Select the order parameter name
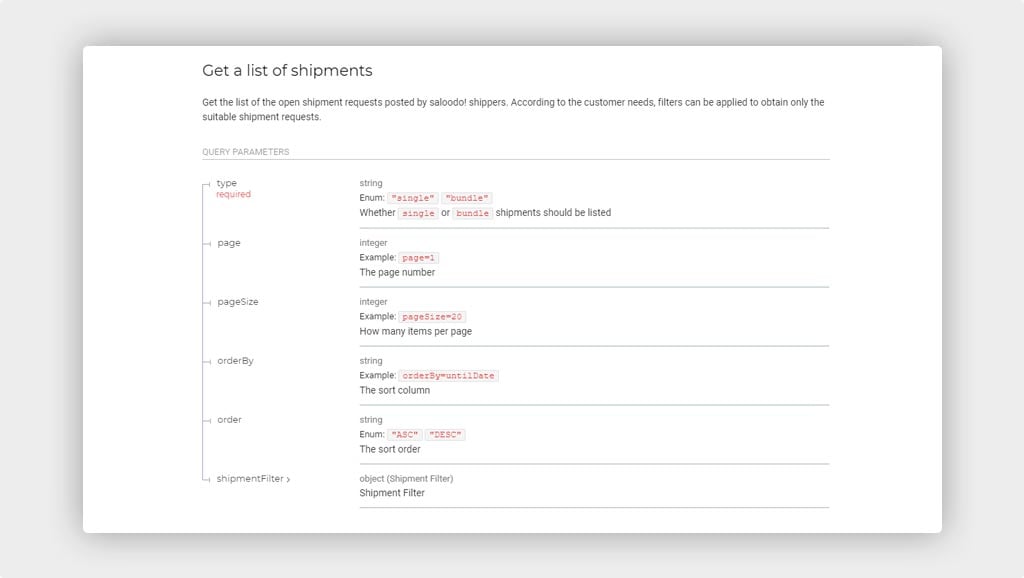 229,419
